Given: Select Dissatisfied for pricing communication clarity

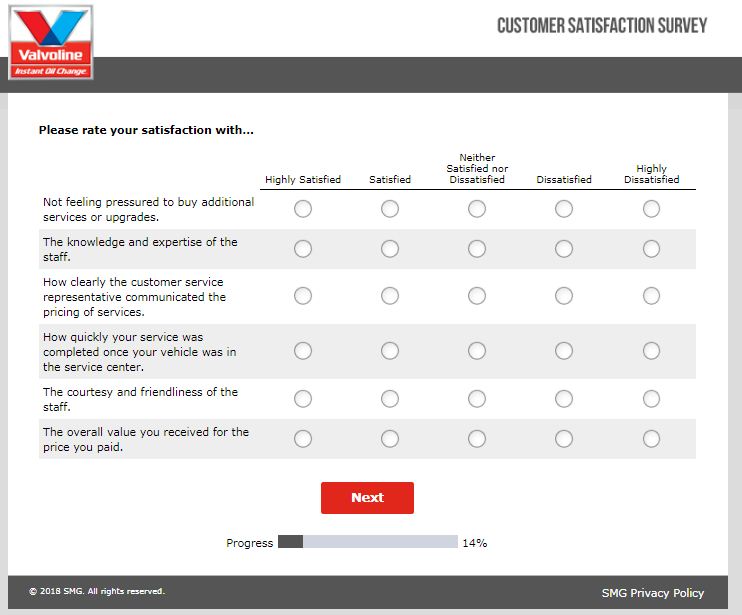Looking at the screenshot, I should pyautogui.click(x=564, y=296).
